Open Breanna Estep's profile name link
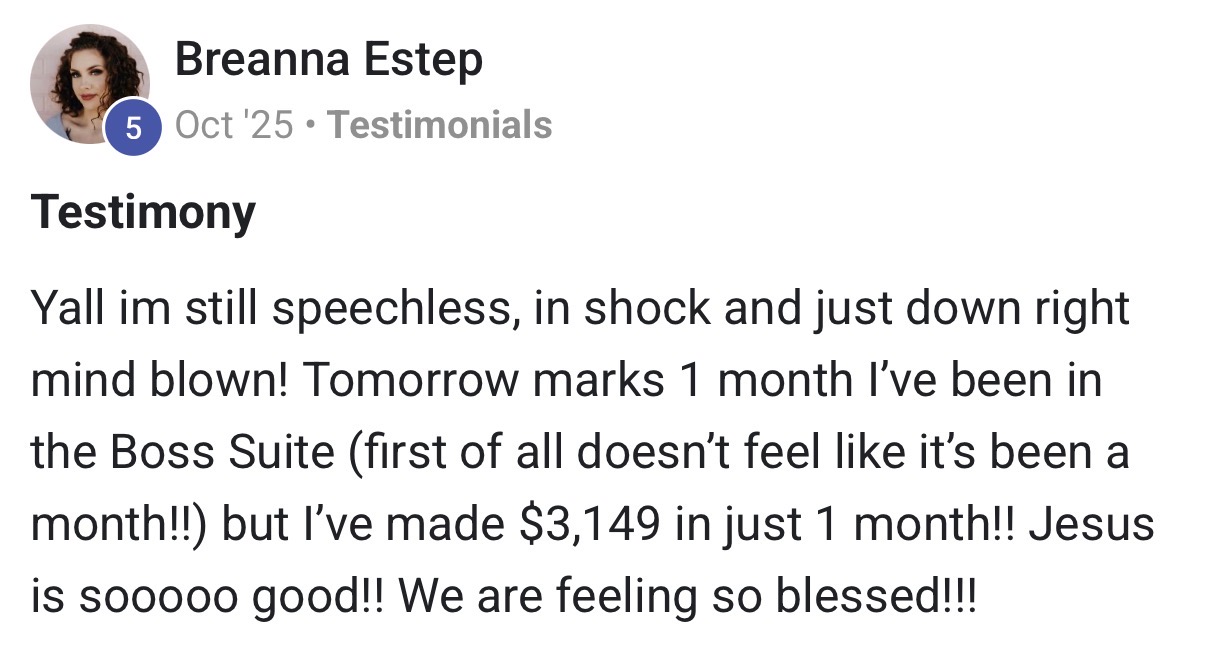This screenshot has width=1206, height=672. pyautogui.click(x=329, y=60)
